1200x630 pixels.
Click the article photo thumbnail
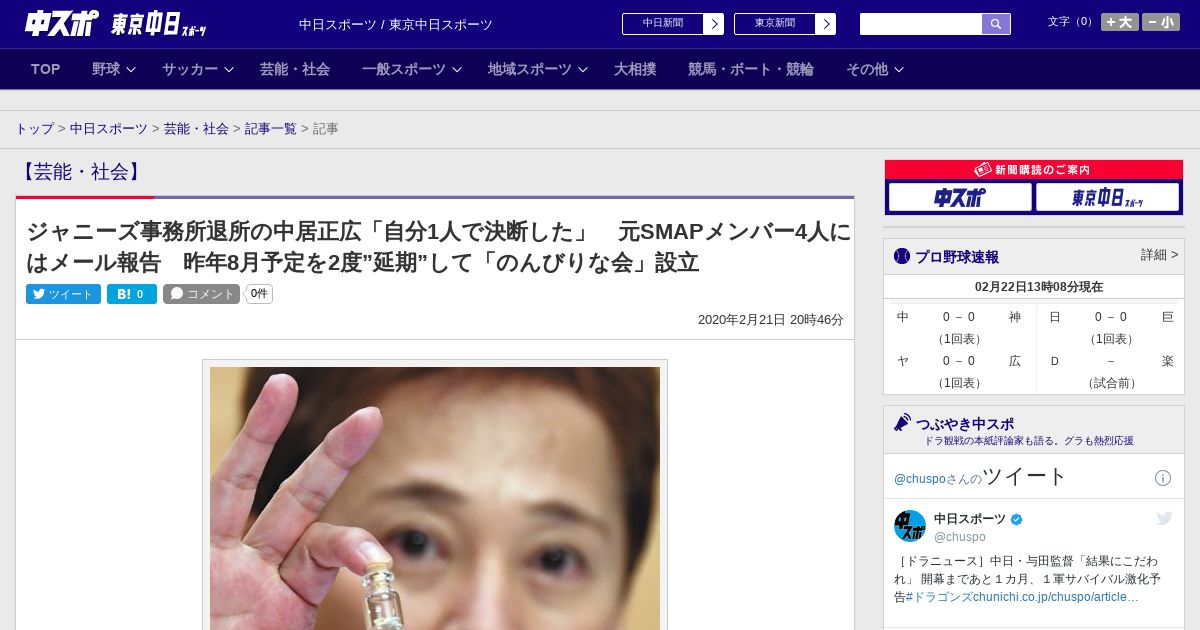tap(435, 498)
